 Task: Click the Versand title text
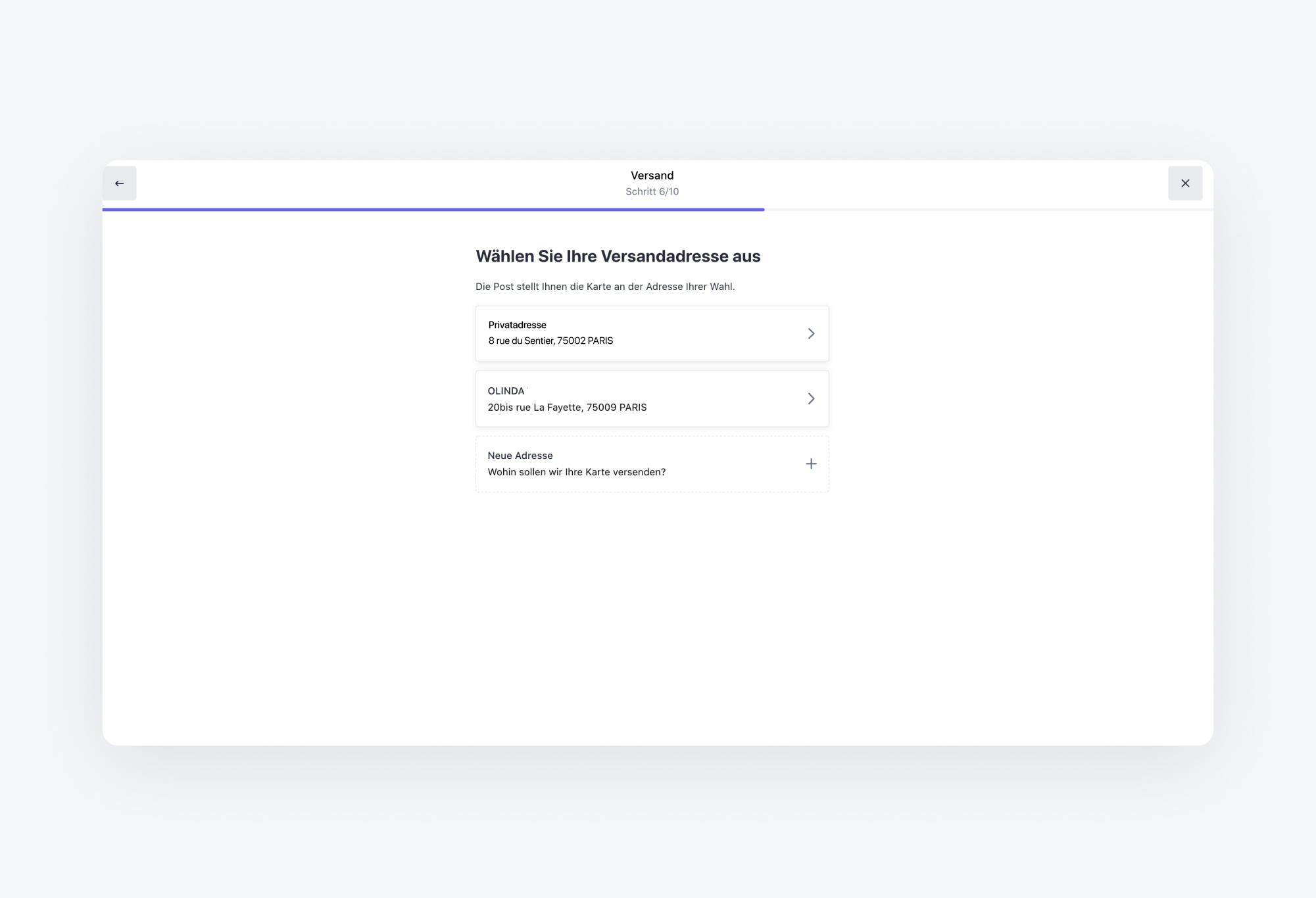(652, 176)
